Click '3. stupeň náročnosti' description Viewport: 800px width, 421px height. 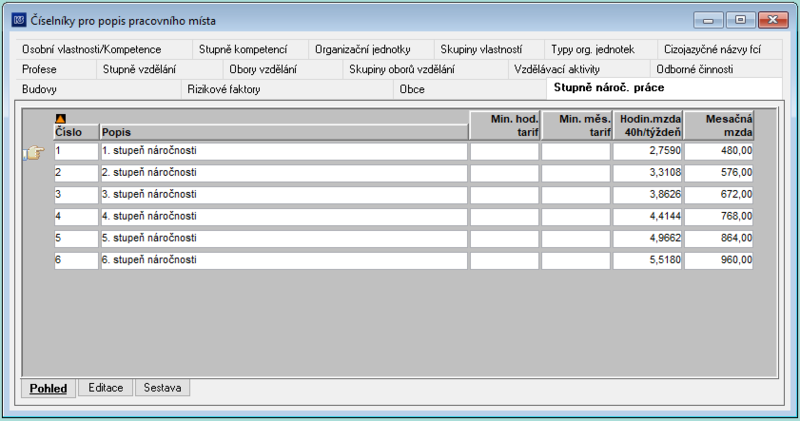(284, 195)
